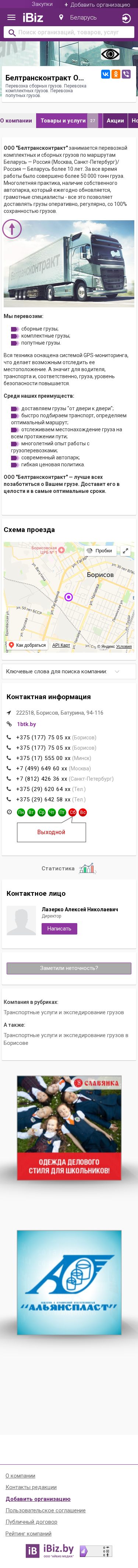Expand the map to fullscreen
The image size is (138, 1568).
pyautogui.click(x=125, y=550)
